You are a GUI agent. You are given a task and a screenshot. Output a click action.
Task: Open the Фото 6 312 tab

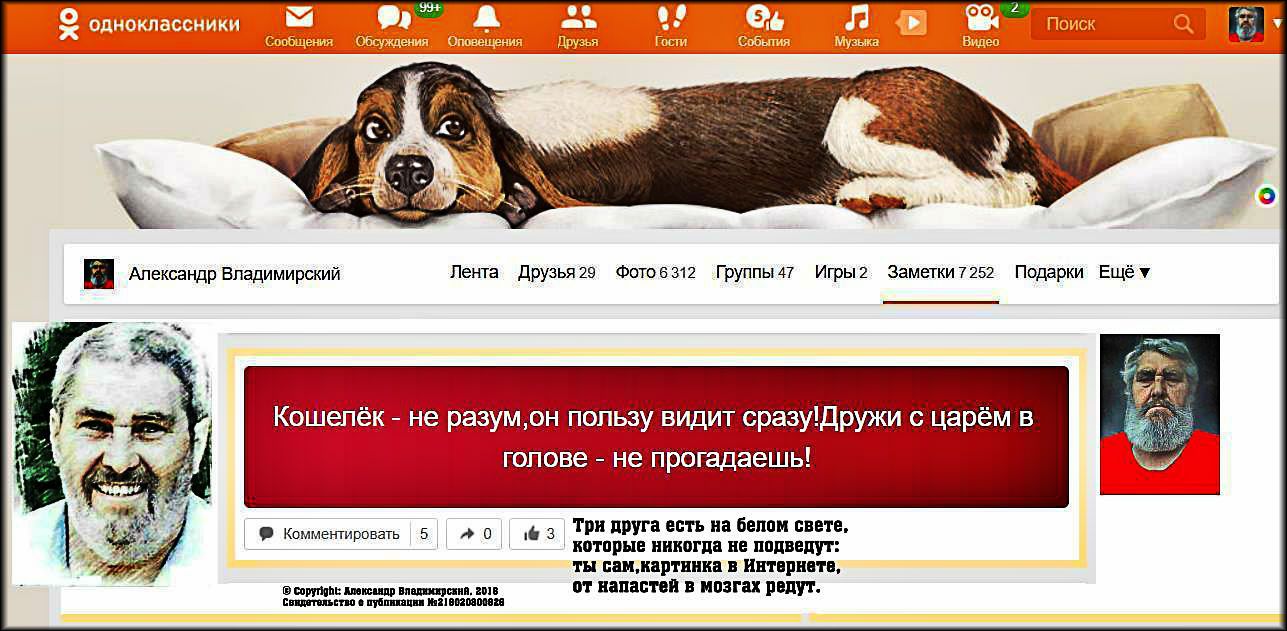pos(655,272)
